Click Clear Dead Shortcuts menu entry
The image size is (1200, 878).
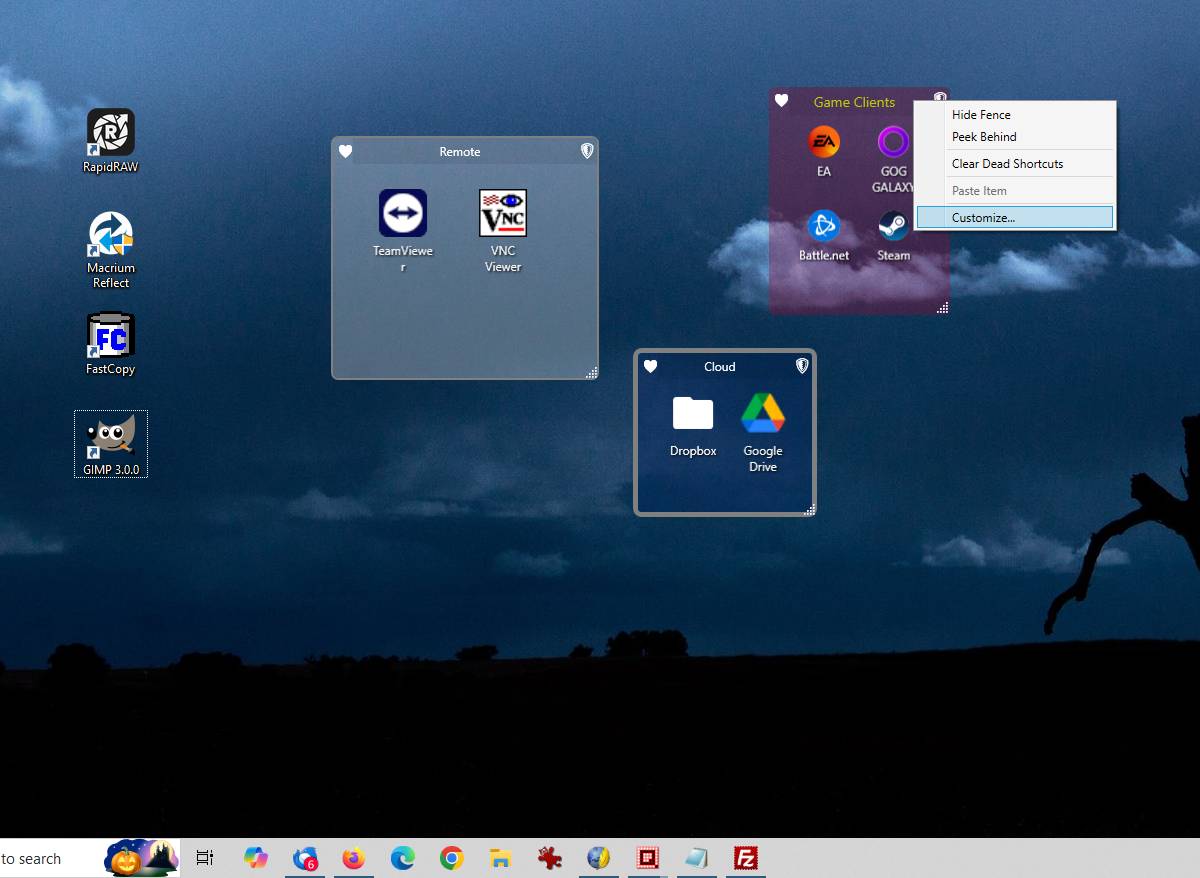point(1007,164)
